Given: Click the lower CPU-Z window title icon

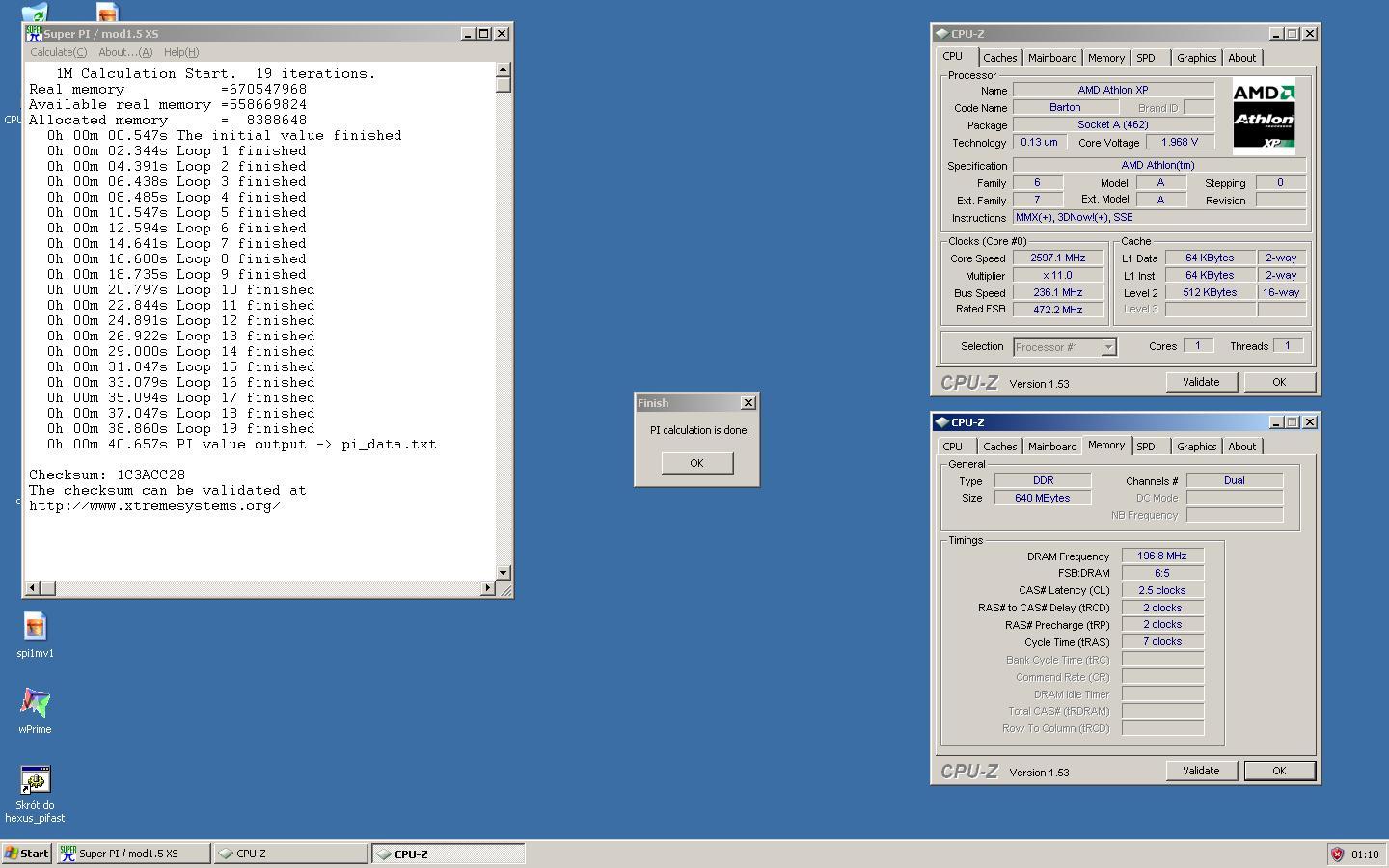Looking at the screenshot, I should tap(941, 421).
